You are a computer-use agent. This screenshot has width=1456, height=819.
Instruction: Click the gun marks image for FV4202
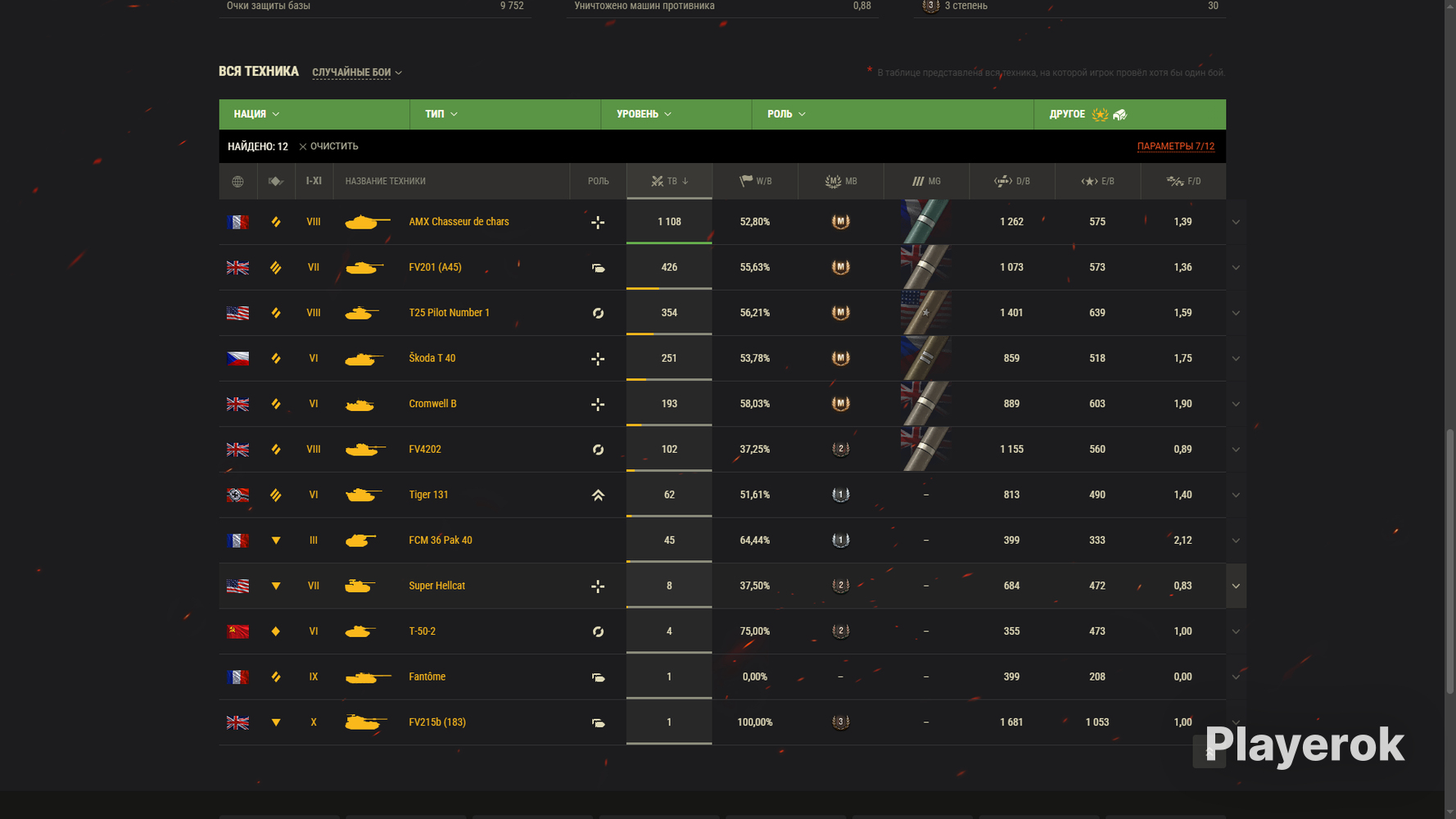[x=926, y=450]
